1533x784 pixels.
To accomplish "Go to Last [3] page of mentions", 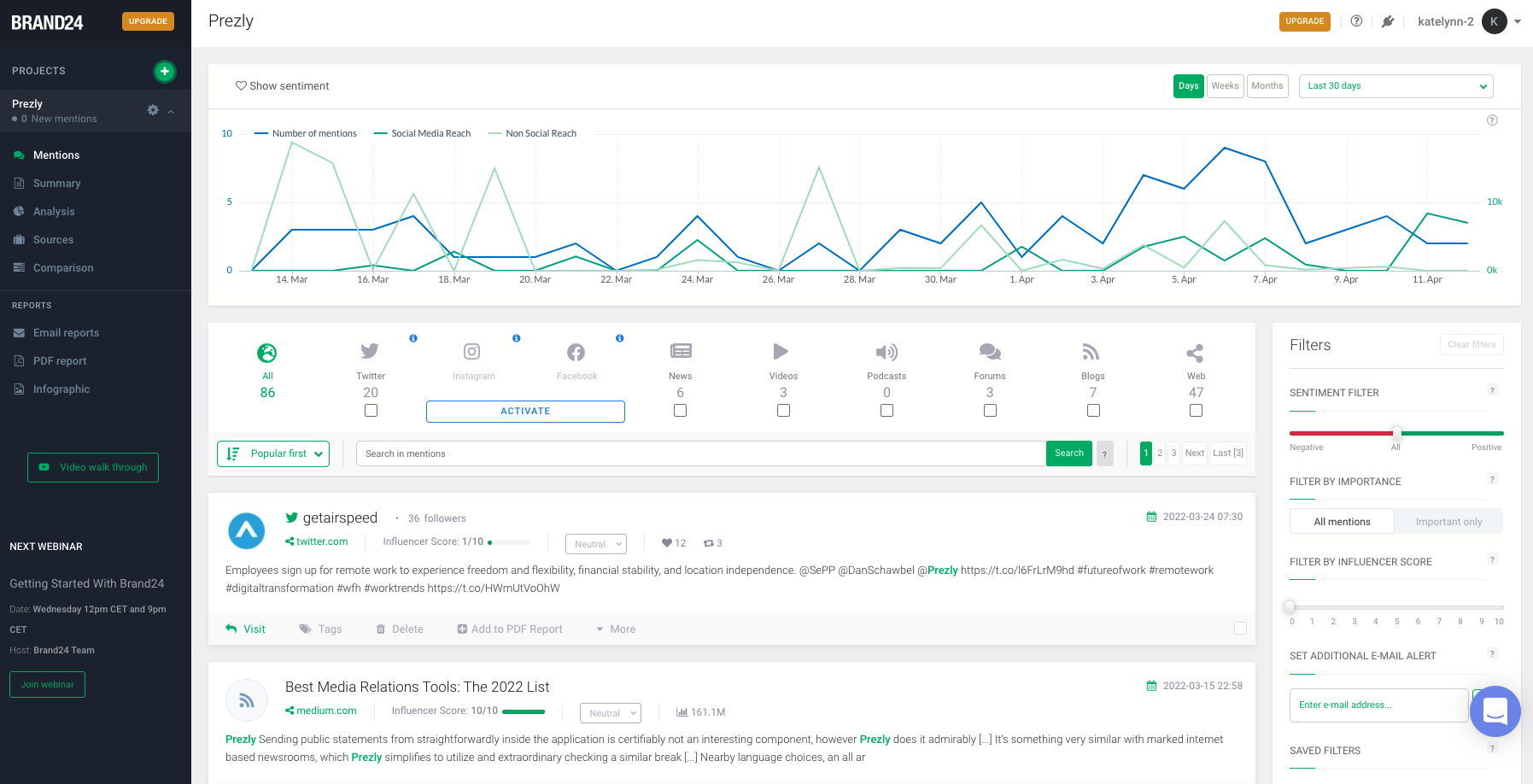I will (x=1228, y=453).
